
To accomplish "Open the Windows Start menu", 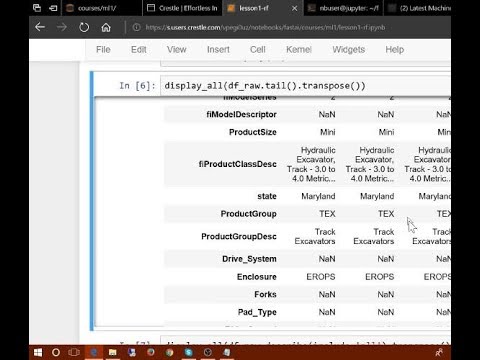I will click(x=38, y=352).
